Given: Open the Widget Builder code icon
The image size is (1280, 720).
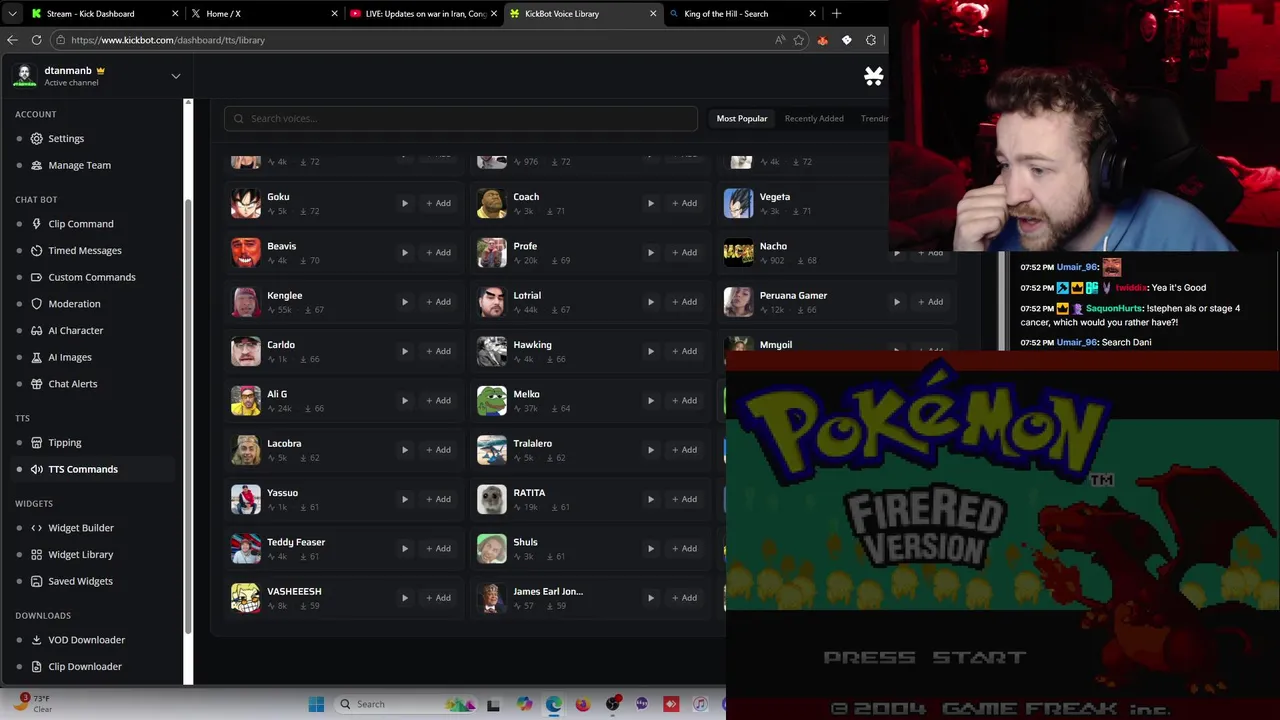Looking at the screenshot, I should tap(37, 528).
